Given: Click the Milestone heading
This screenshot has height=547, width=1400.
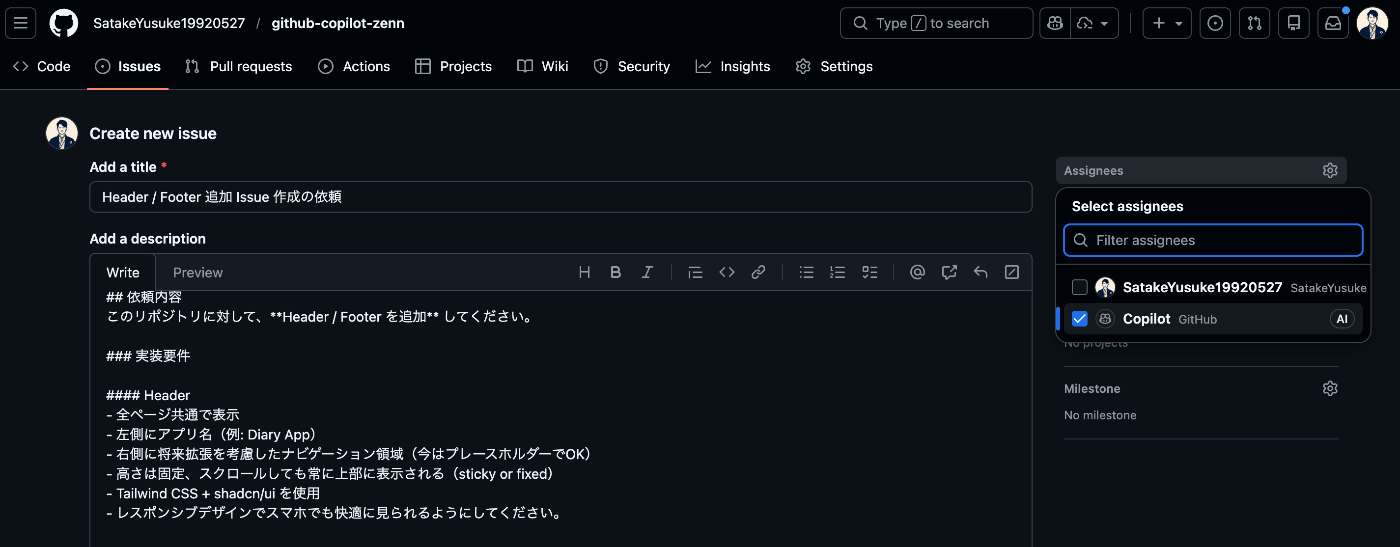Looking at the screenshot, I should coord(1092,388).
